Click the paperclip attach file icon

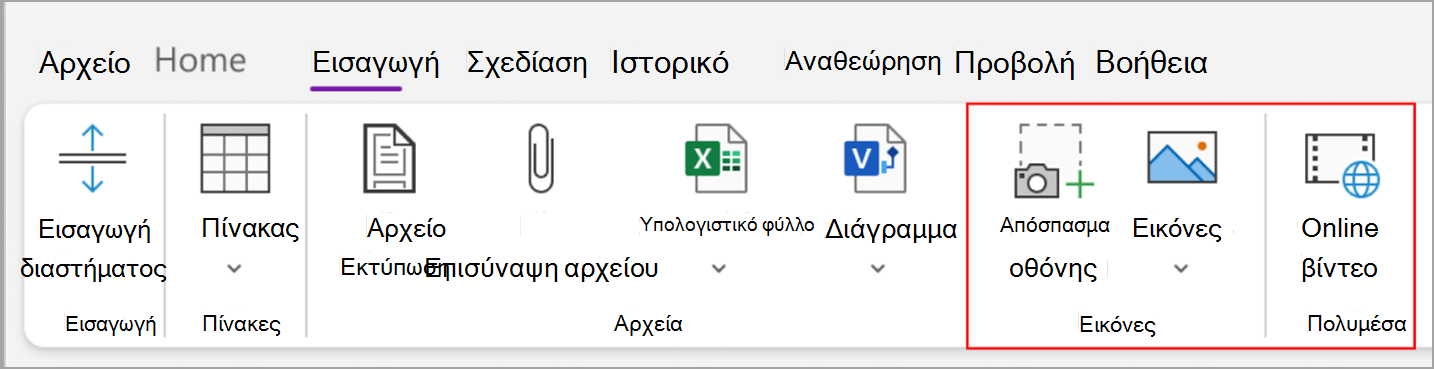click(541, 158)
